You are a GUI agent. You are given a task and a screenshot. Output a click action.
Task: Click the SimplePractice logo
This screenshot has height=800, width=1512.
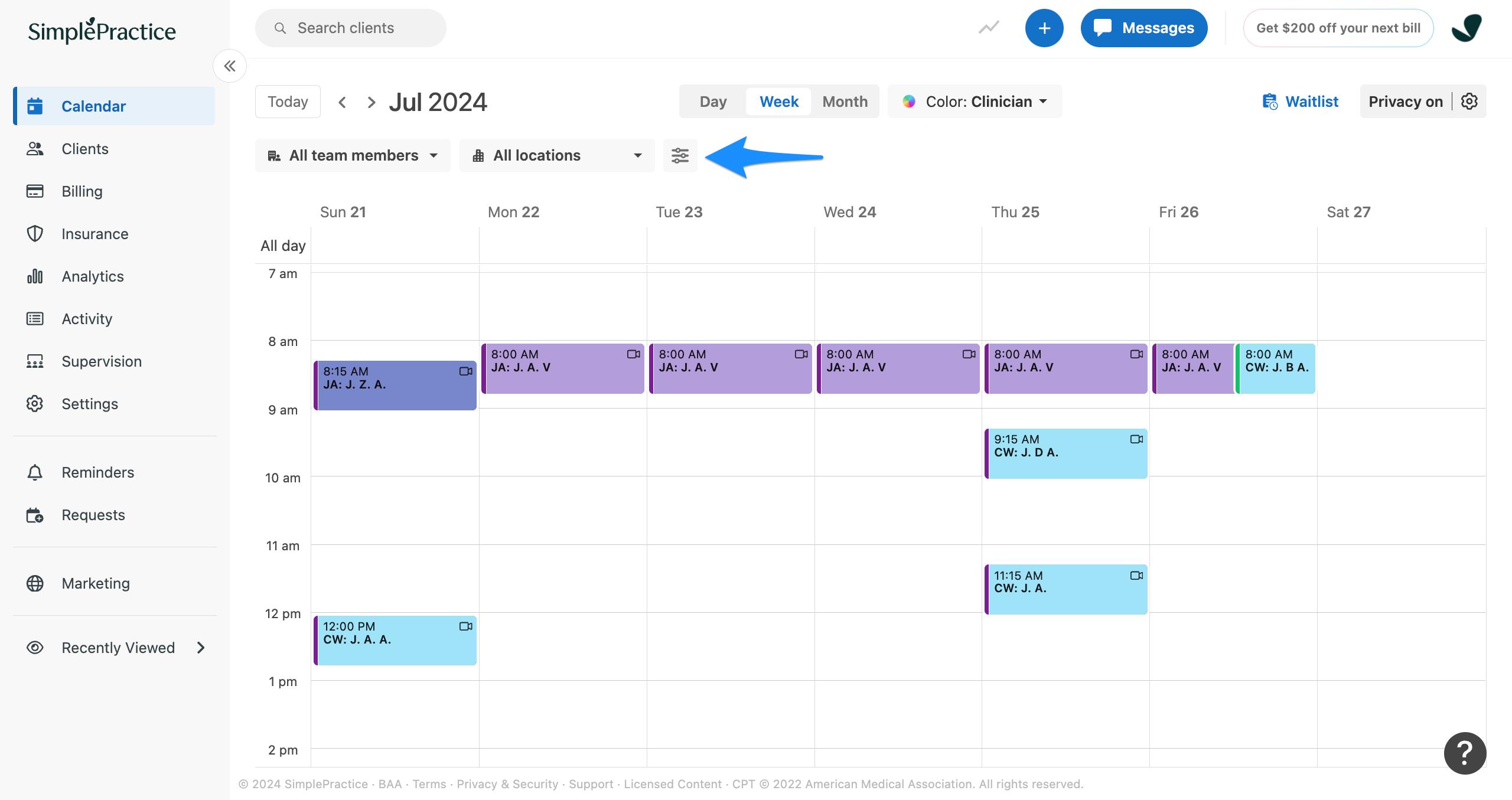point(102,31)
